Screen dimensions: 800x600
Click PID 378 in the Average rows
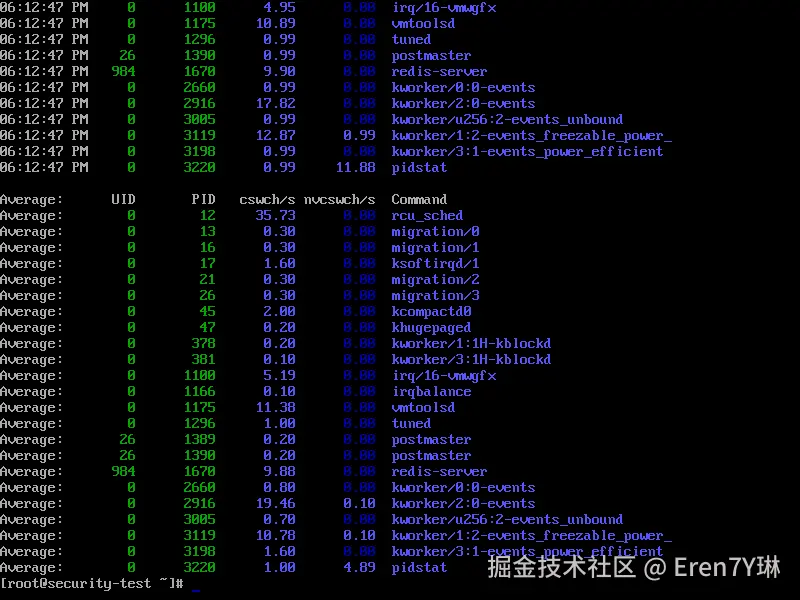click(x=203, y=343)
